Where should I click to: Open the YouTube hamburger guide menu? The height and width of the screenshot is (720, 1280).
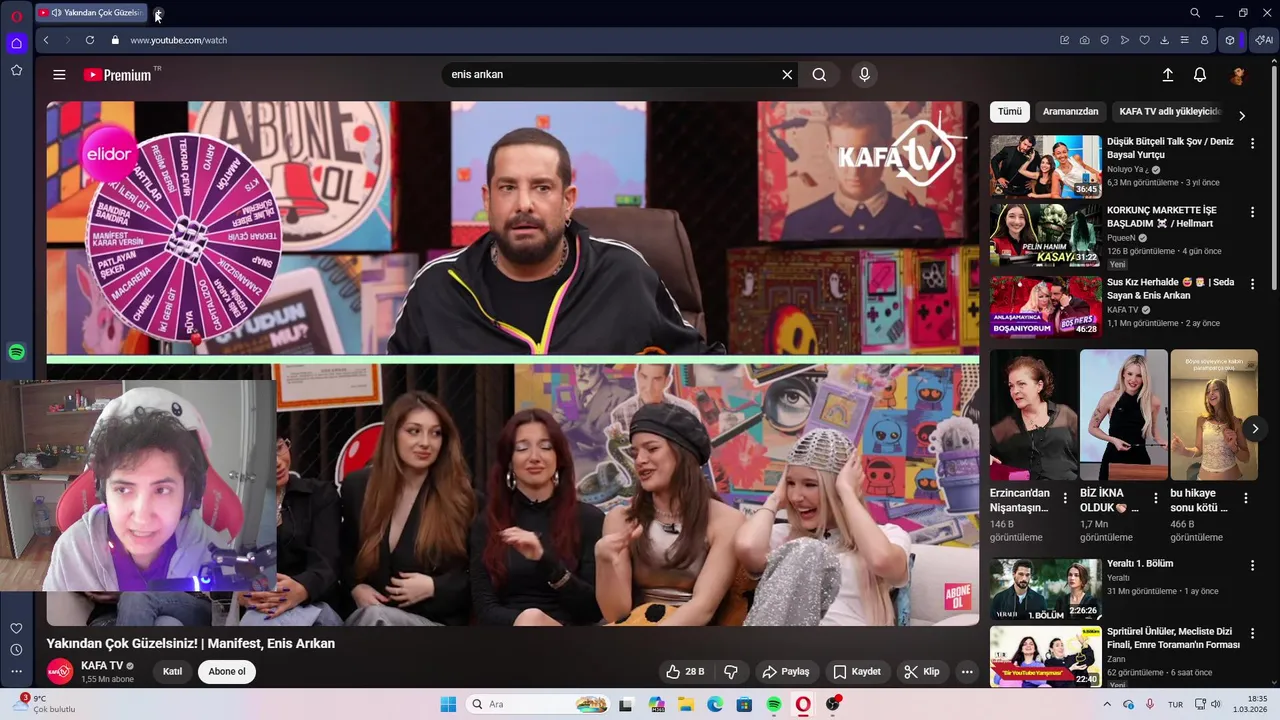click(59, 75)
